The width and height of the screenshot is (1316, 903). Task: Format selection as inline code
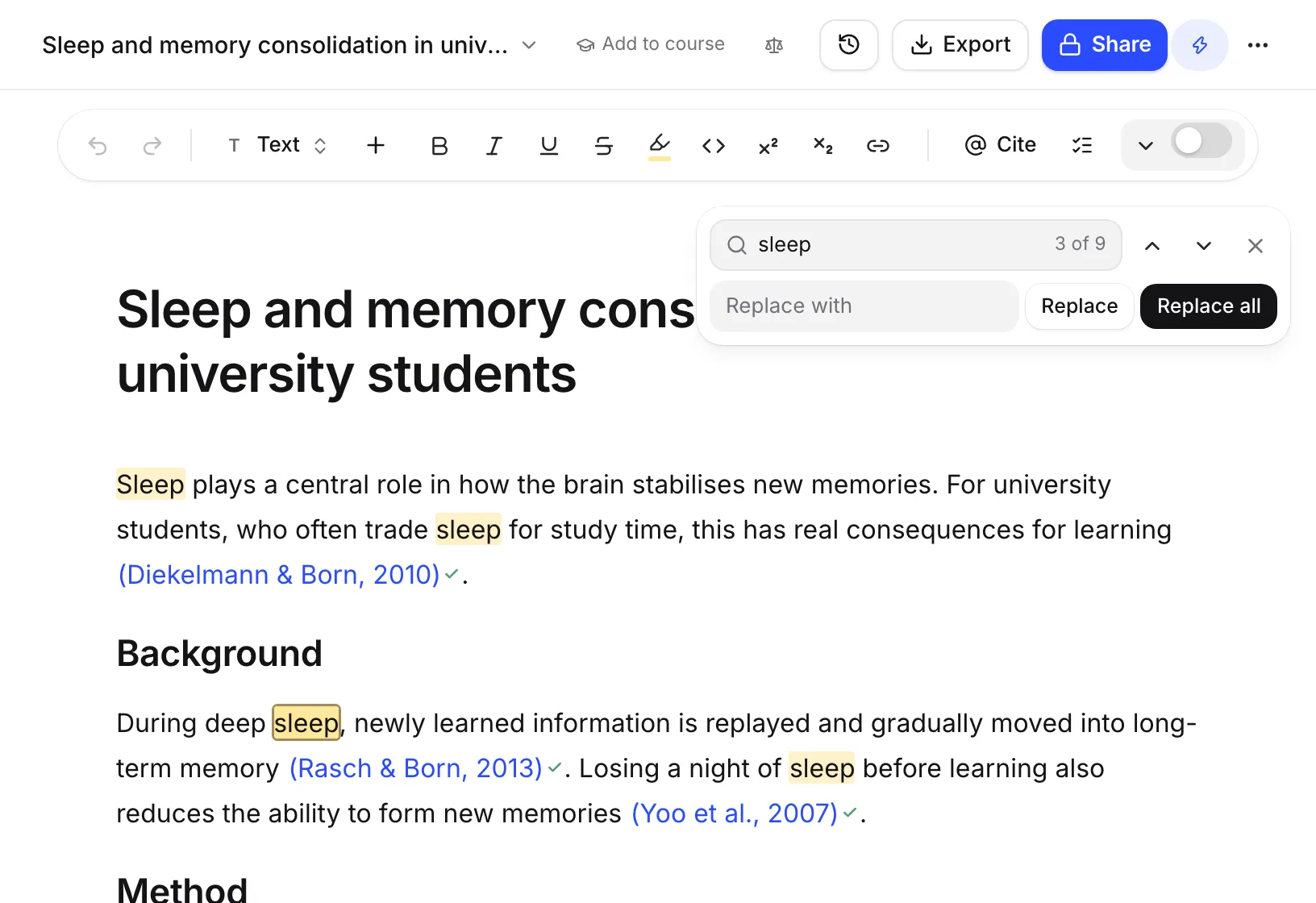pos(714,146)
